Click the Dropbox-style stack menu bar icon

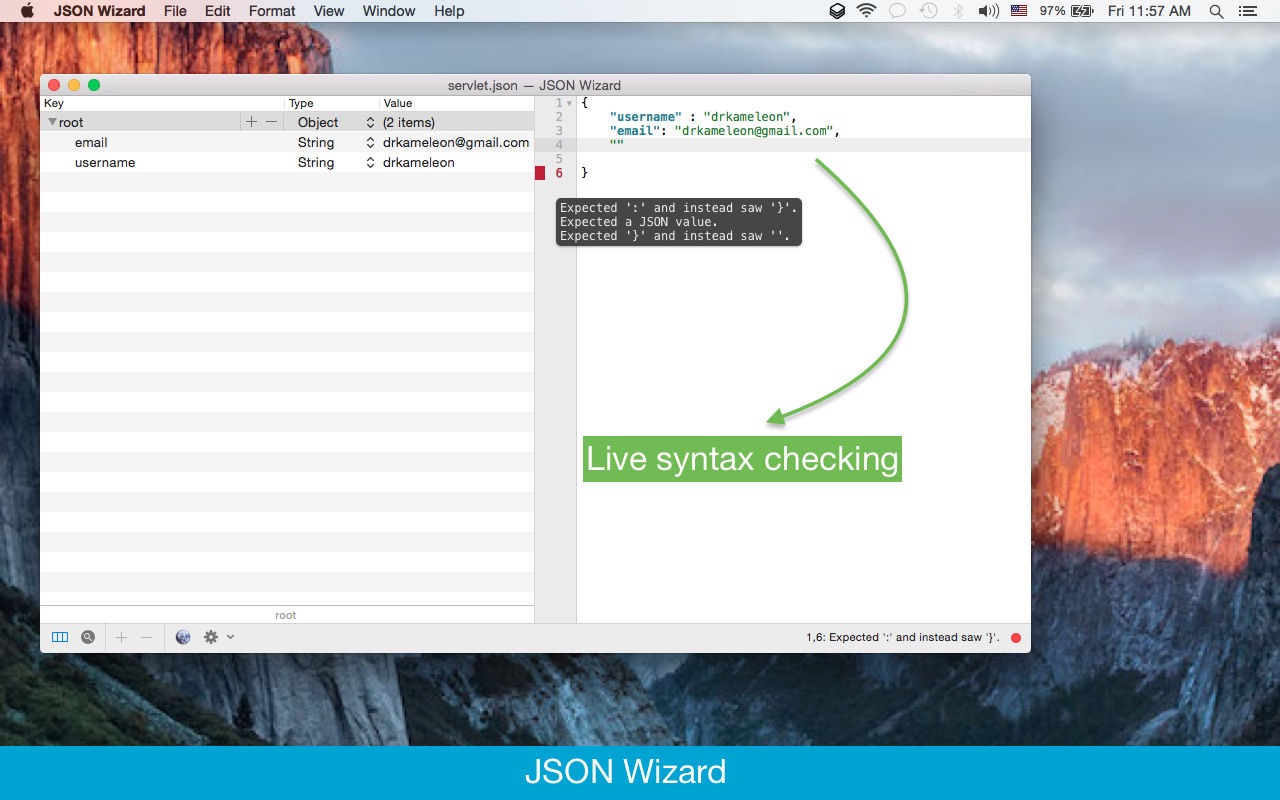click(837, 11)
